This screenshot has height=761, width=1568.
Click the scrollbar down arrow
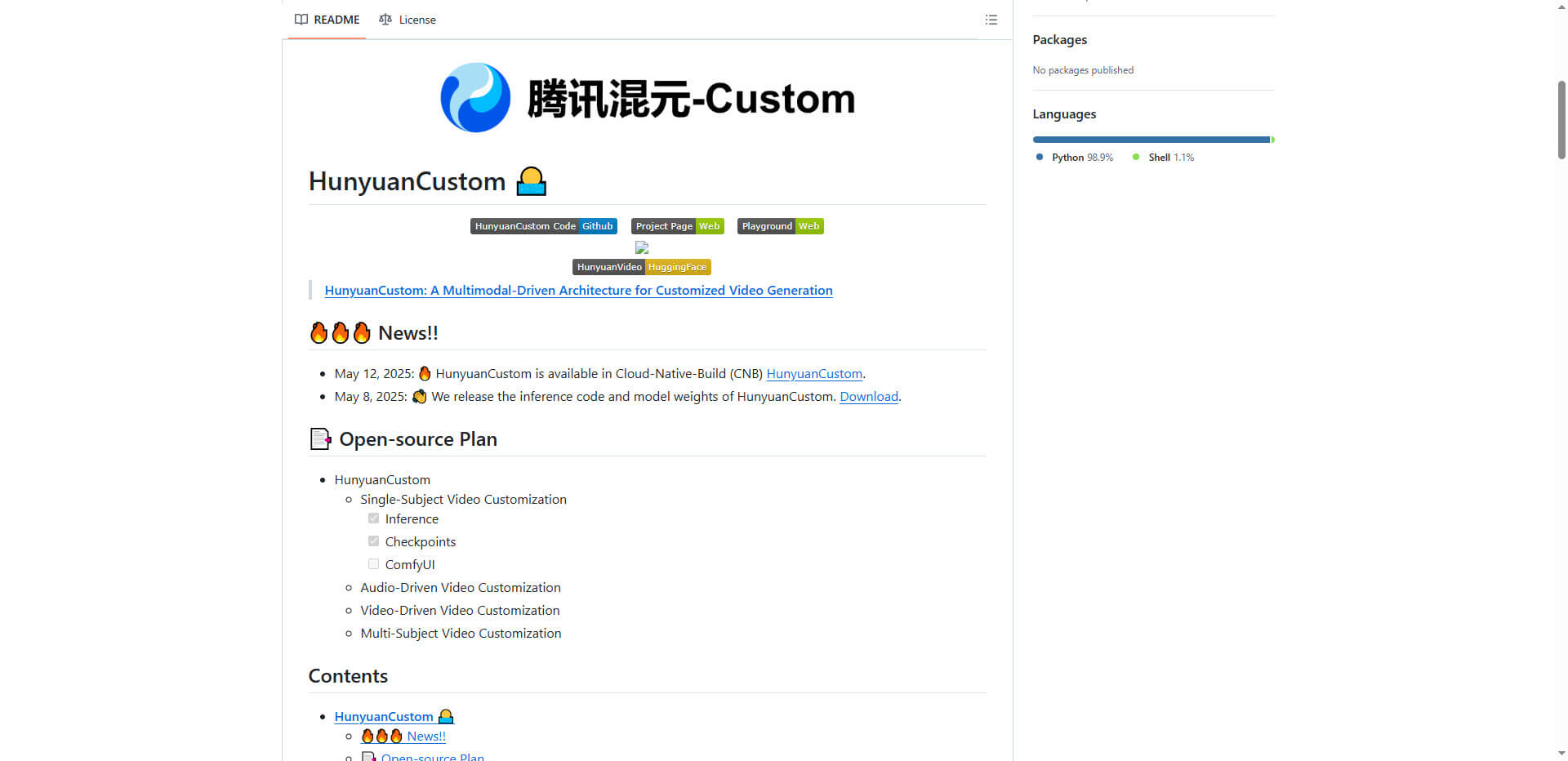pos(1561,754)
